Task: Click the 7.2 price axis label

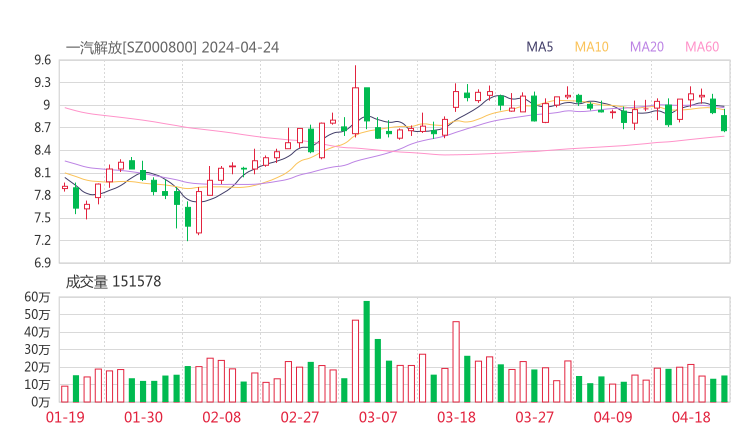Action: [x=42, y=240]
